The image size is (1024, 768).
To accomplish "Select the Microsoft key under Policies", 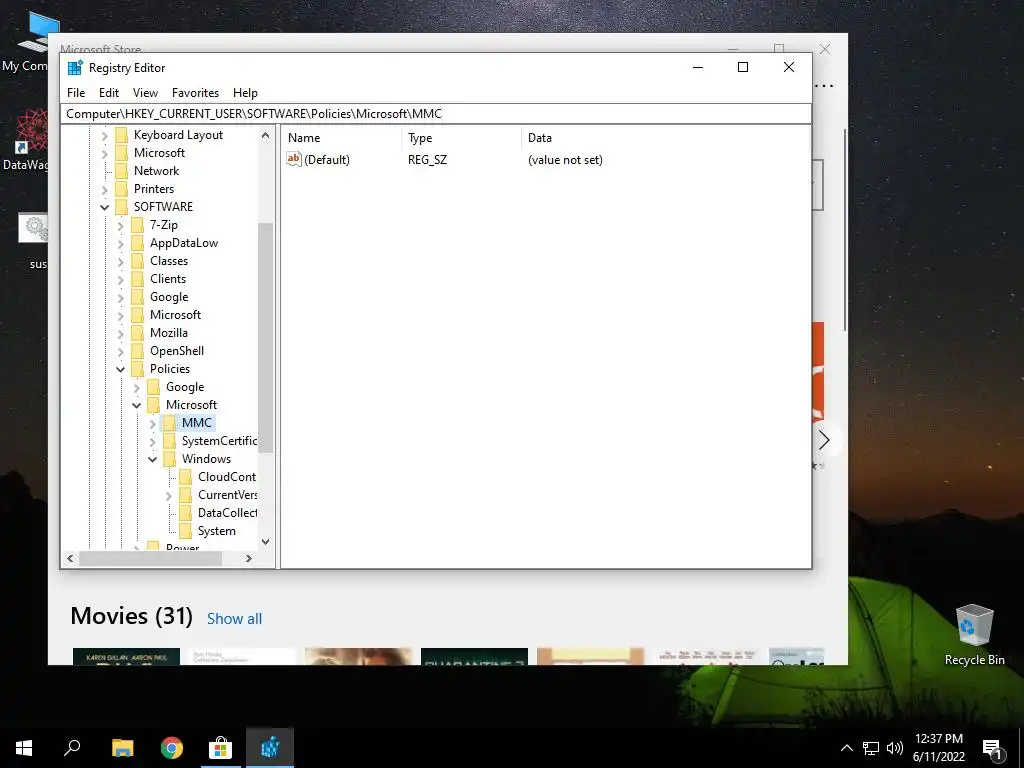I will click(191, 405).
